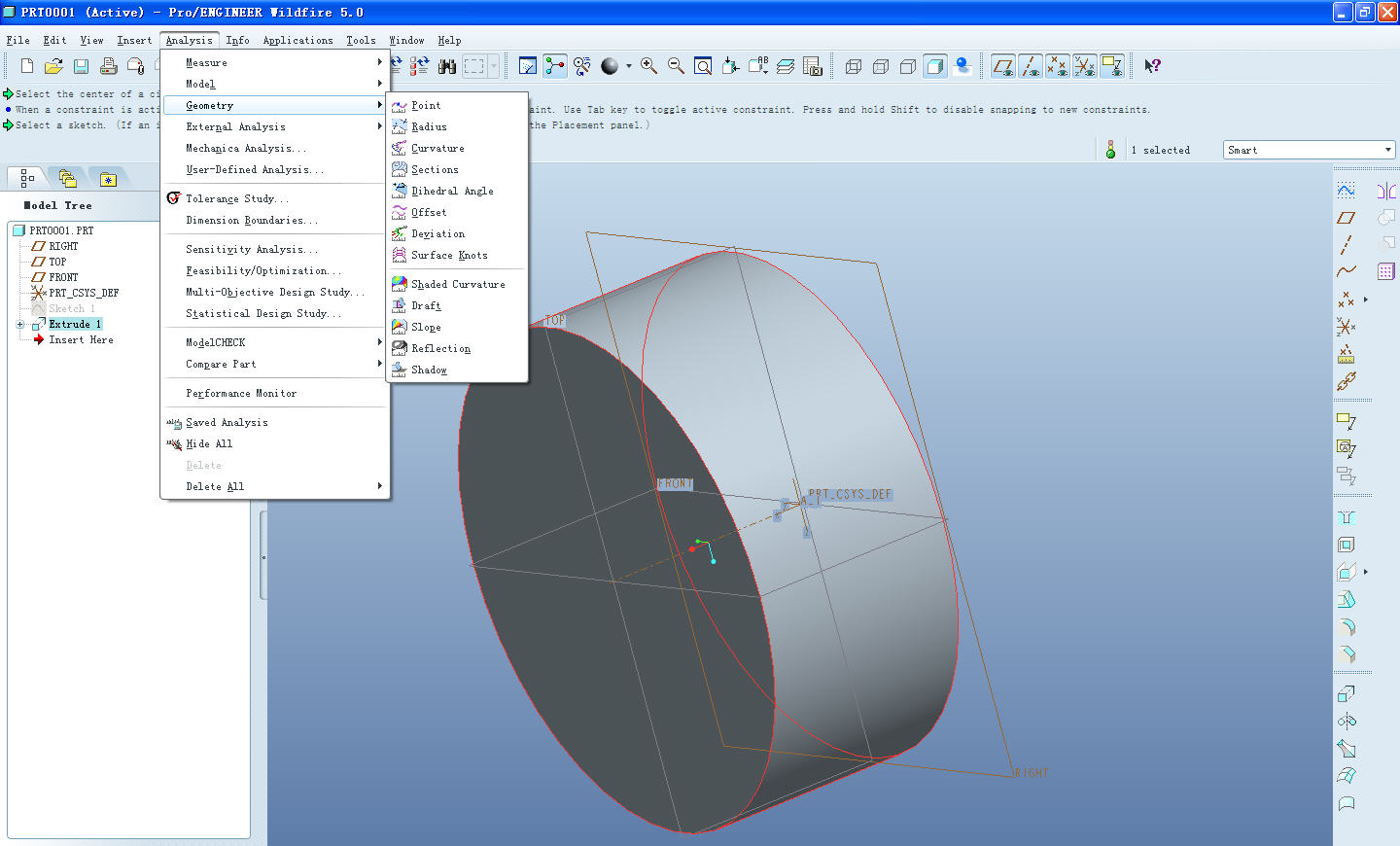Click the Hole tool icon
Screen dimensions: 1400x846
pos(1347,517)
